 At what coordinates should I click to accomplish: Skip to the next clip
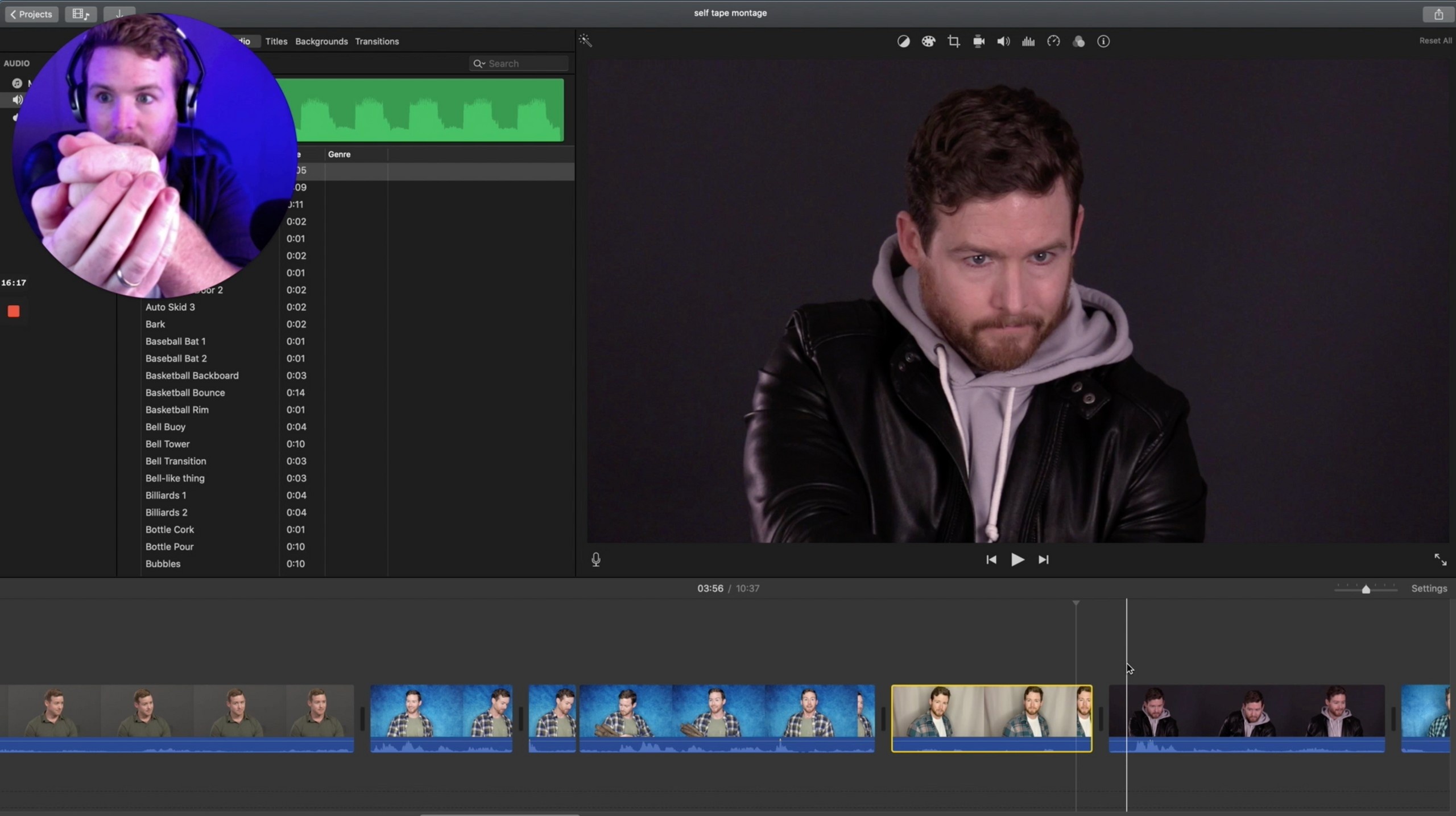[1044, 560]
